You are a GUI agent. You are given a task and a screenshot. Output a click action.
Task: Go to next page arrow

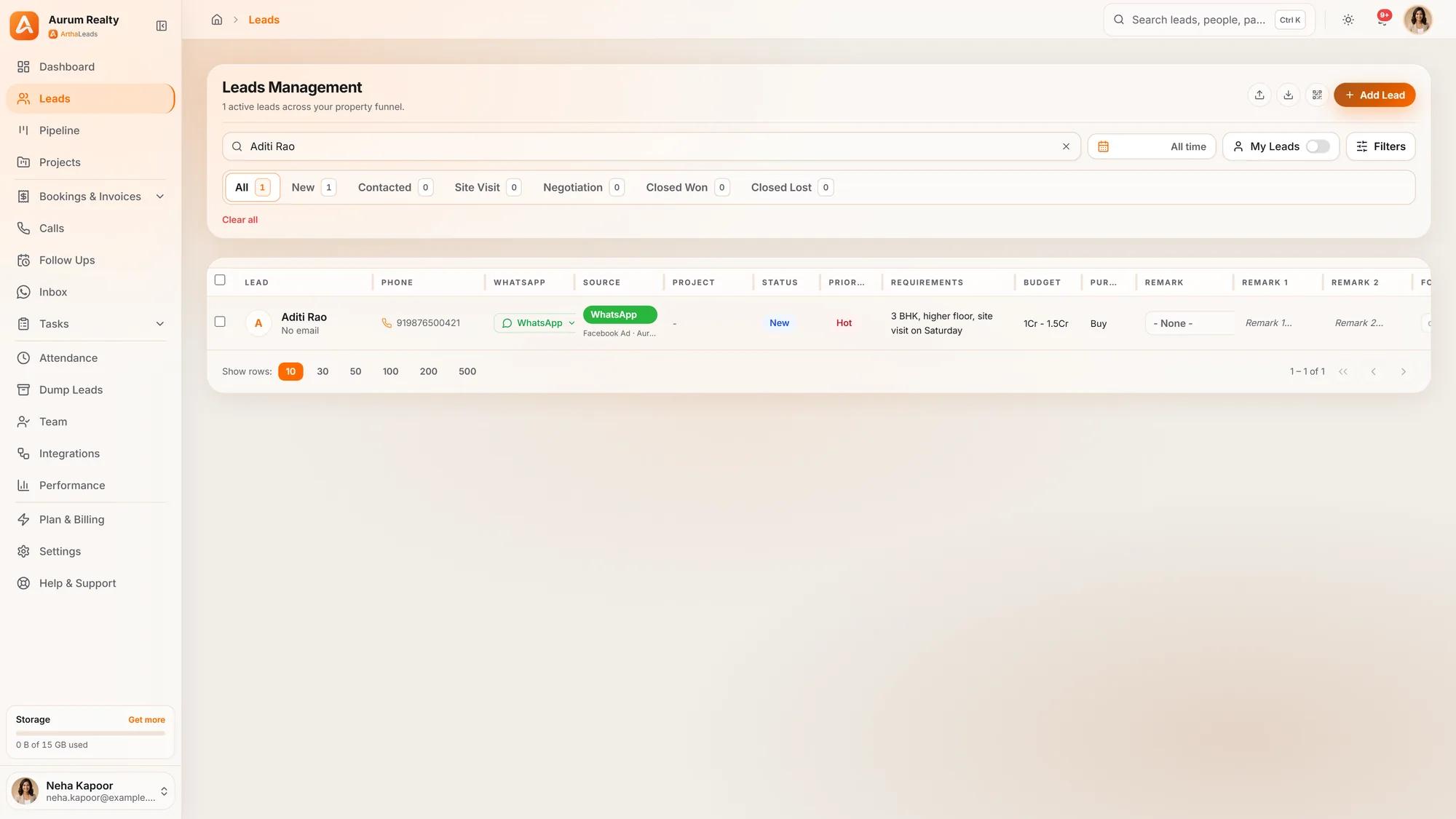1403,371
